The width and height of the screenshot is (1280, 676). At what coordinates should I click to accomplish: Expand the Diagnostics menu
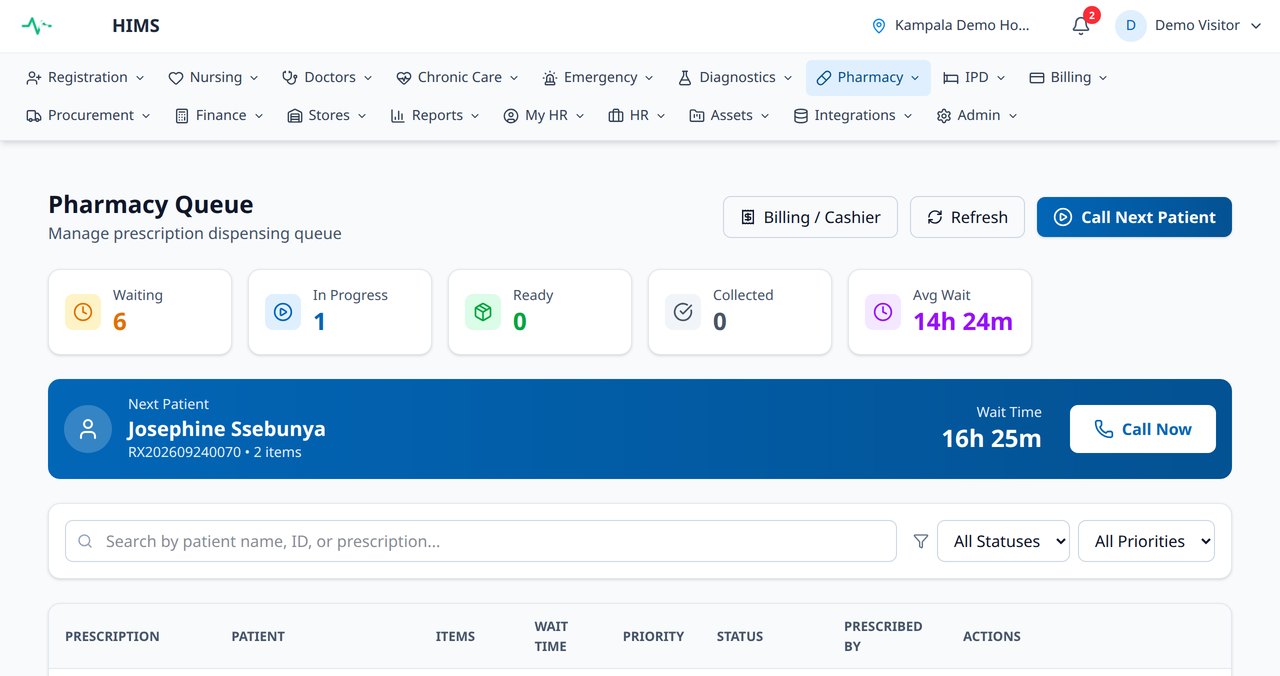735,77
